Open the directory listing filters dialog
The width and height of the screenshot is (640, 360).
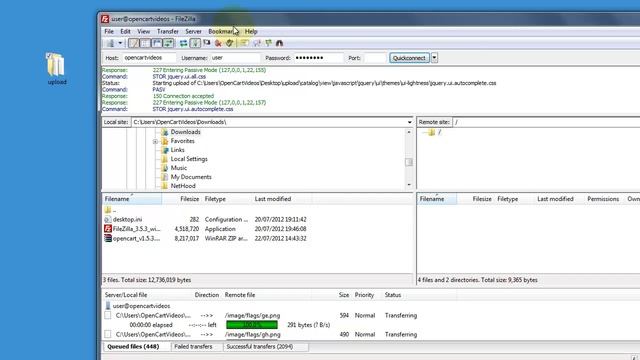pos(244,43)
